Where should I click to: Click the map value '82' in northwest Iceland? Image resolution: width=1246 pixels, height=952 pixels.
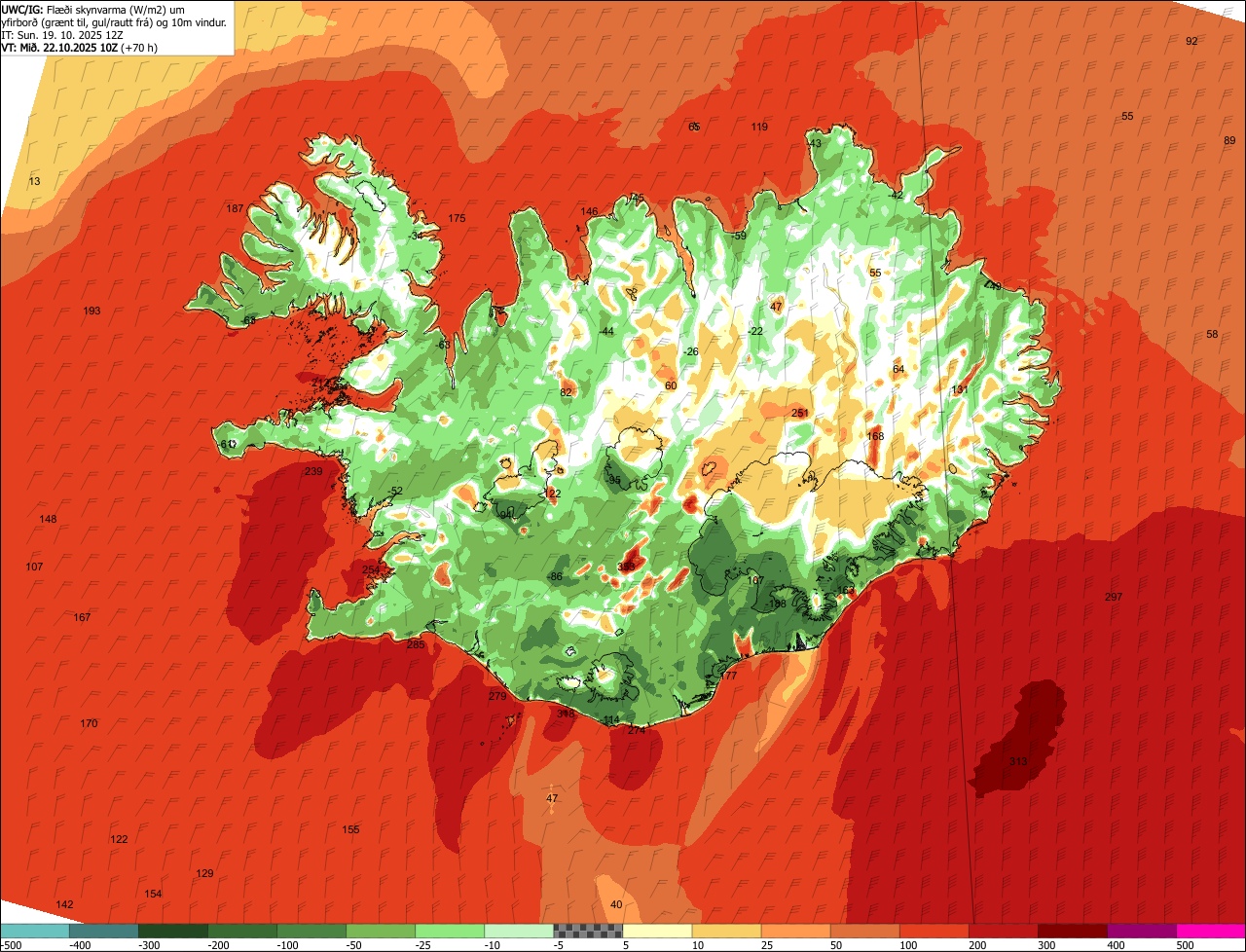tap(566, 392)
